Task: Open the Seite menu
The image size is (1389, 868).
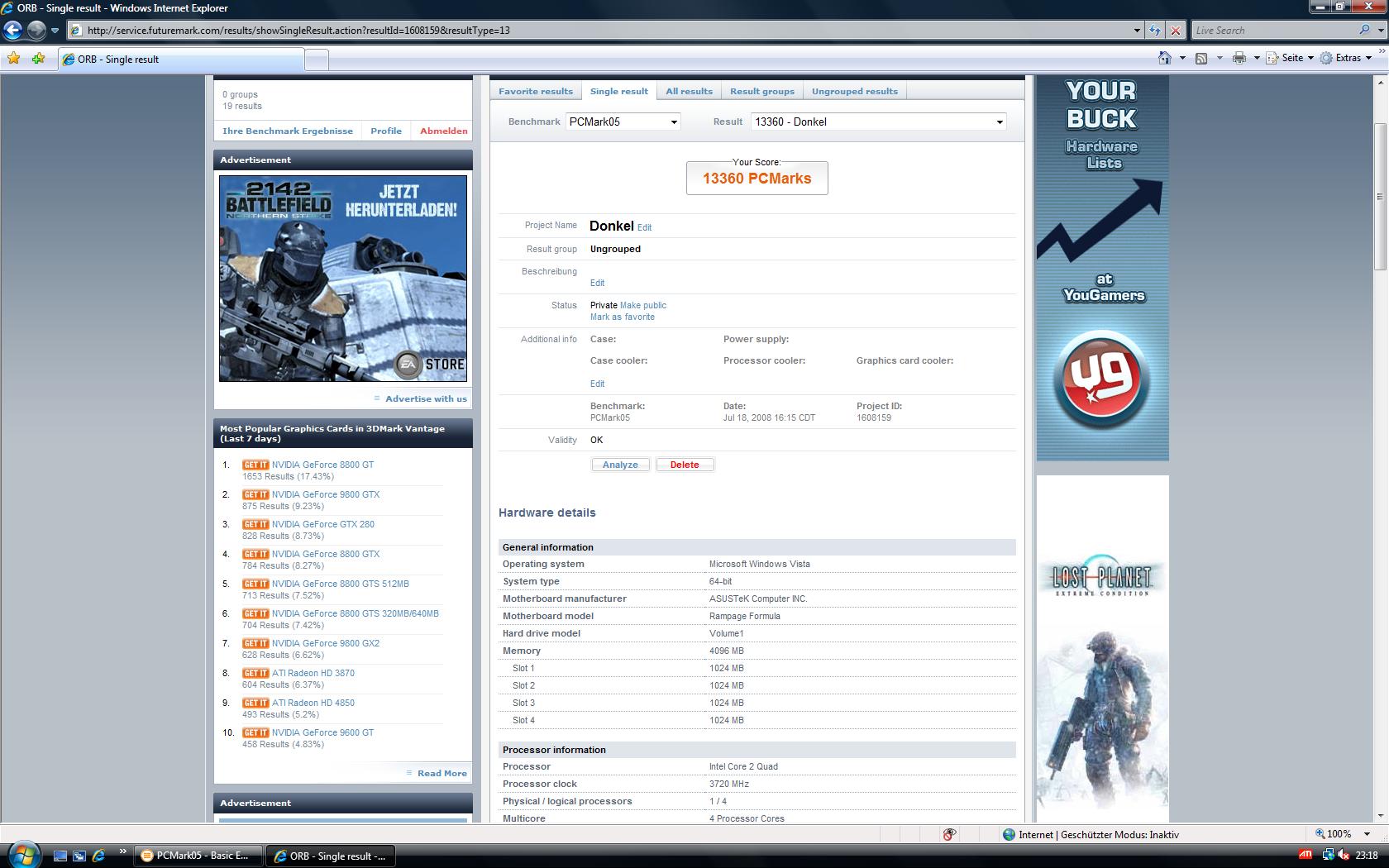Action: click(x=1291, y=58)
